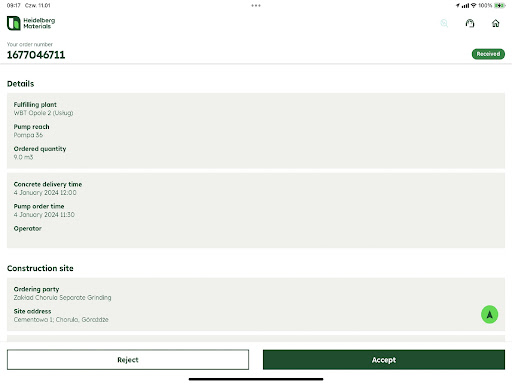Screen dimensions: 512x384
Task: Tap pump reach value Pompa 36
Action: (x=28, y=135)
